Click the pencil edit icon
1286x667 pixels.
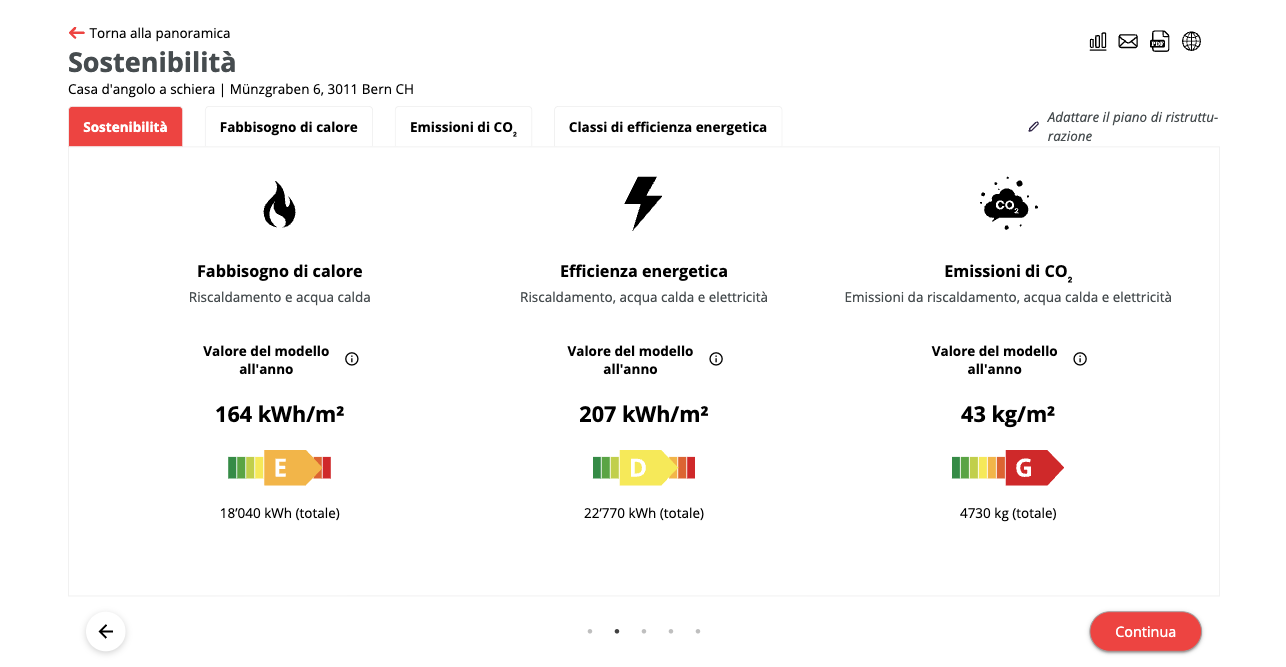point(1034,127)
